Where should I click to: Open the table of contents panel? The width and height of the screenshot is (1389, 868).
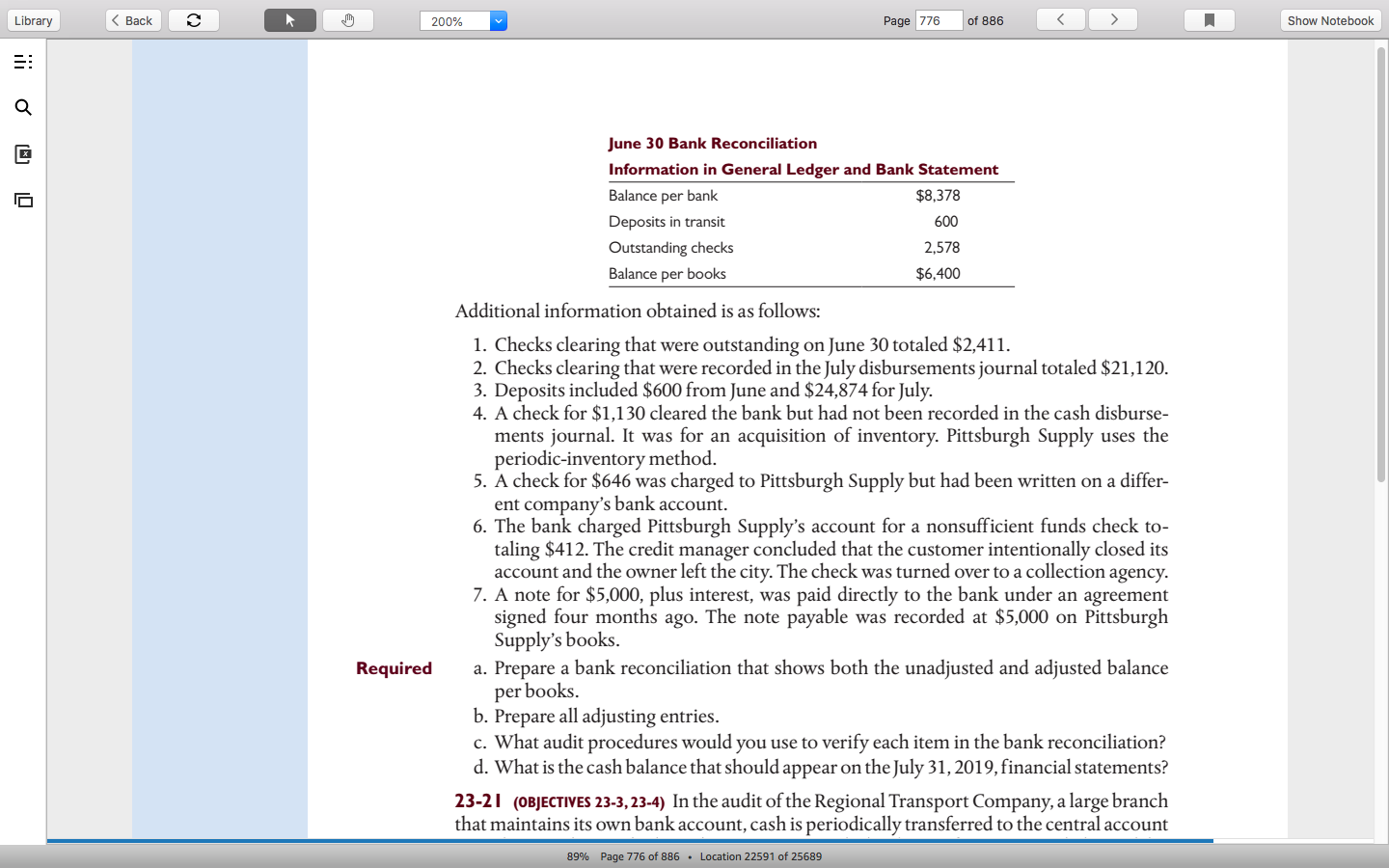pyautogui.click(x=23, y=62)
